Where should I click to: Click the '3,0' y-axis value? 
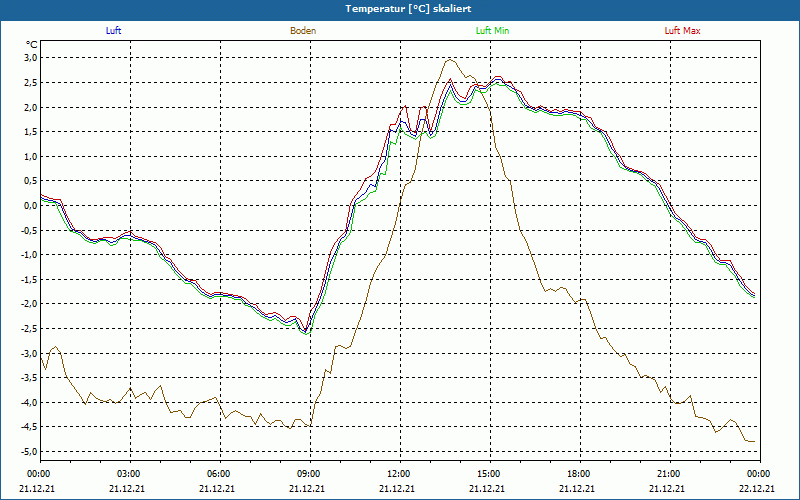tap(31, 58)
